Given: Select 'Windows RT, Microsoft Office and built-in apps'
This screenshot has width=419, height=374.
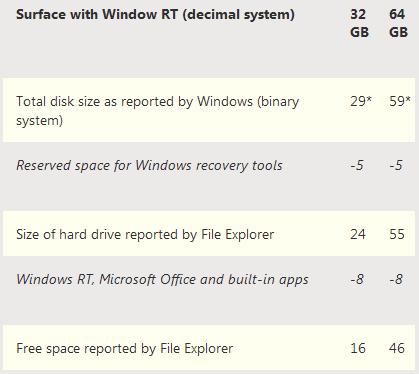Looking at the screenshot, I should pos(162,280).
